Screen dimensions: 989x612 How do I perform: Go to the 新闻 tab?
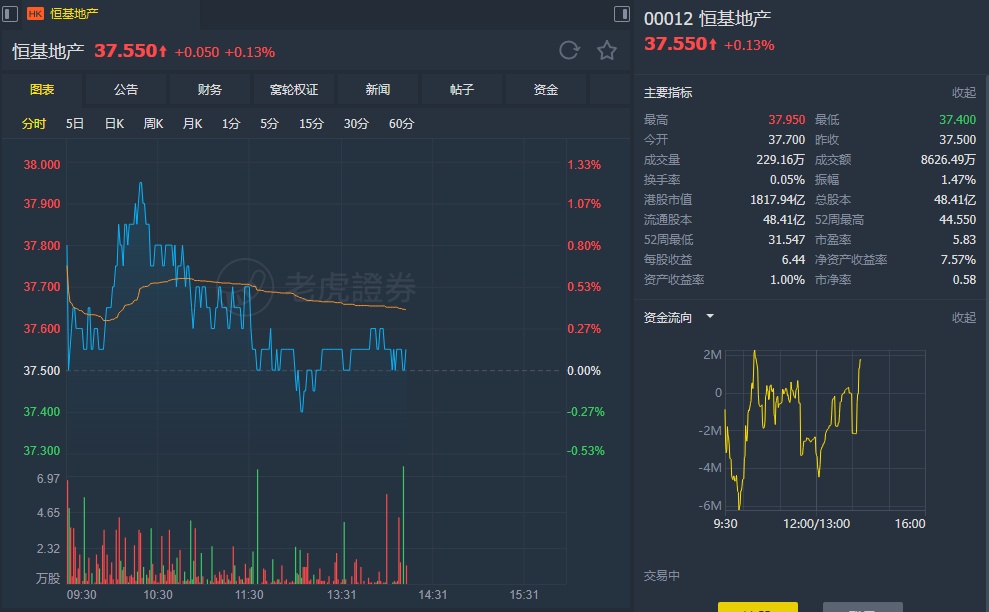point(378,90)
